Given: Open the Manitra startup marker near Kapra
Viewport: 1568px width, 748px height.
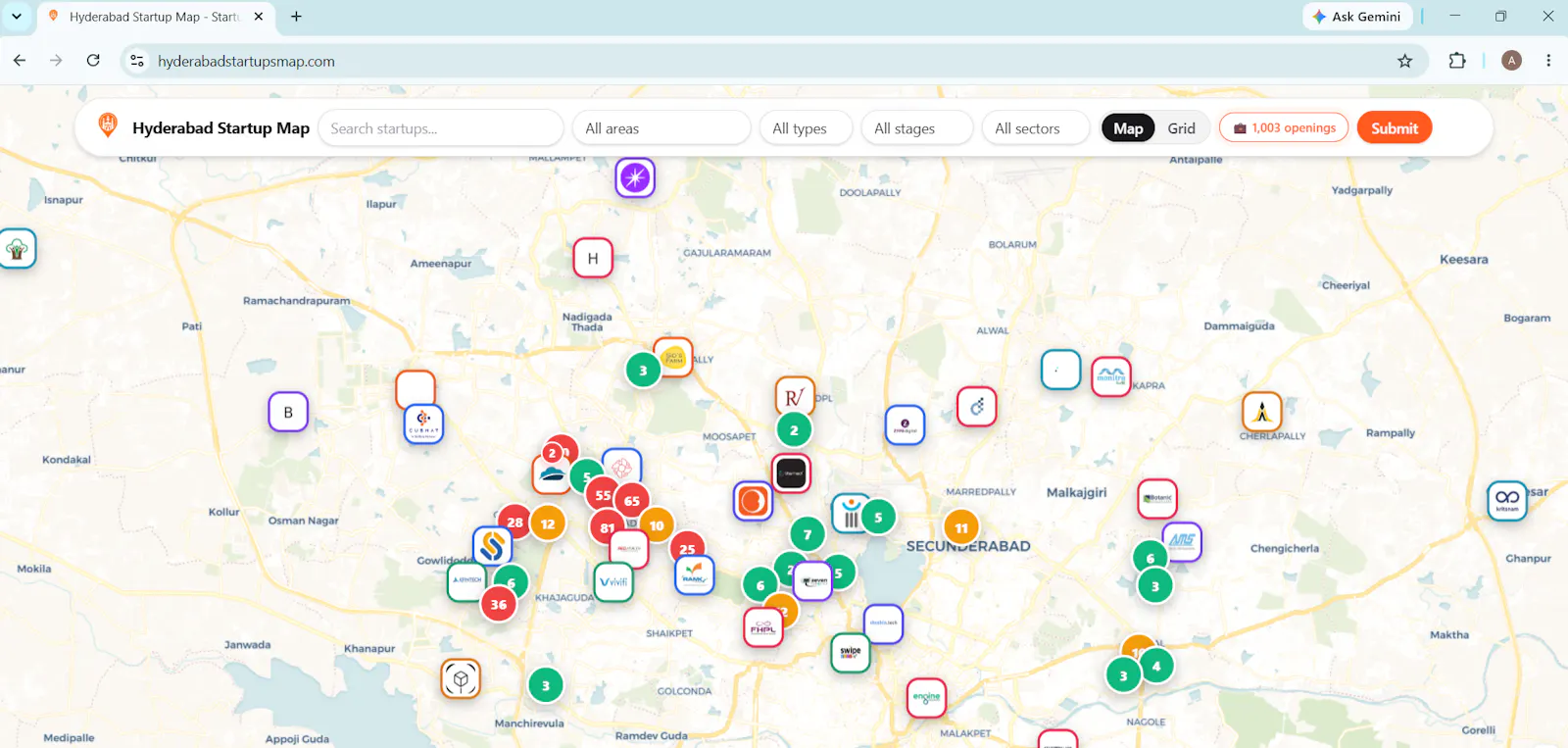Looking at the screenshot, I should pyautogui.click(x=1111, y=376).
